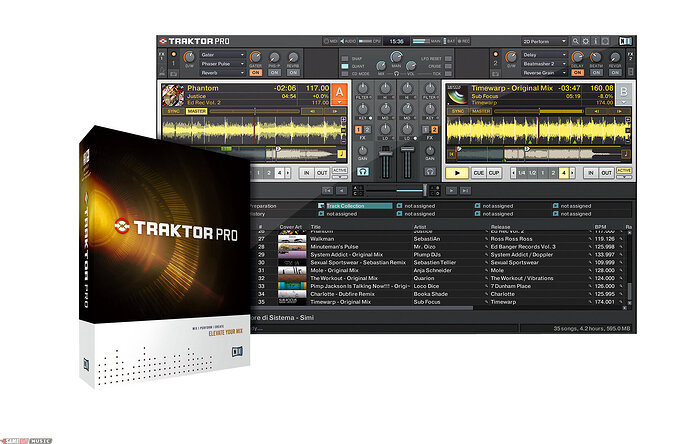Click Deck A waveform zoom-in plus icon
Image resolution: width=690 pixels, height=444 pixels.
tap(344, 119)
